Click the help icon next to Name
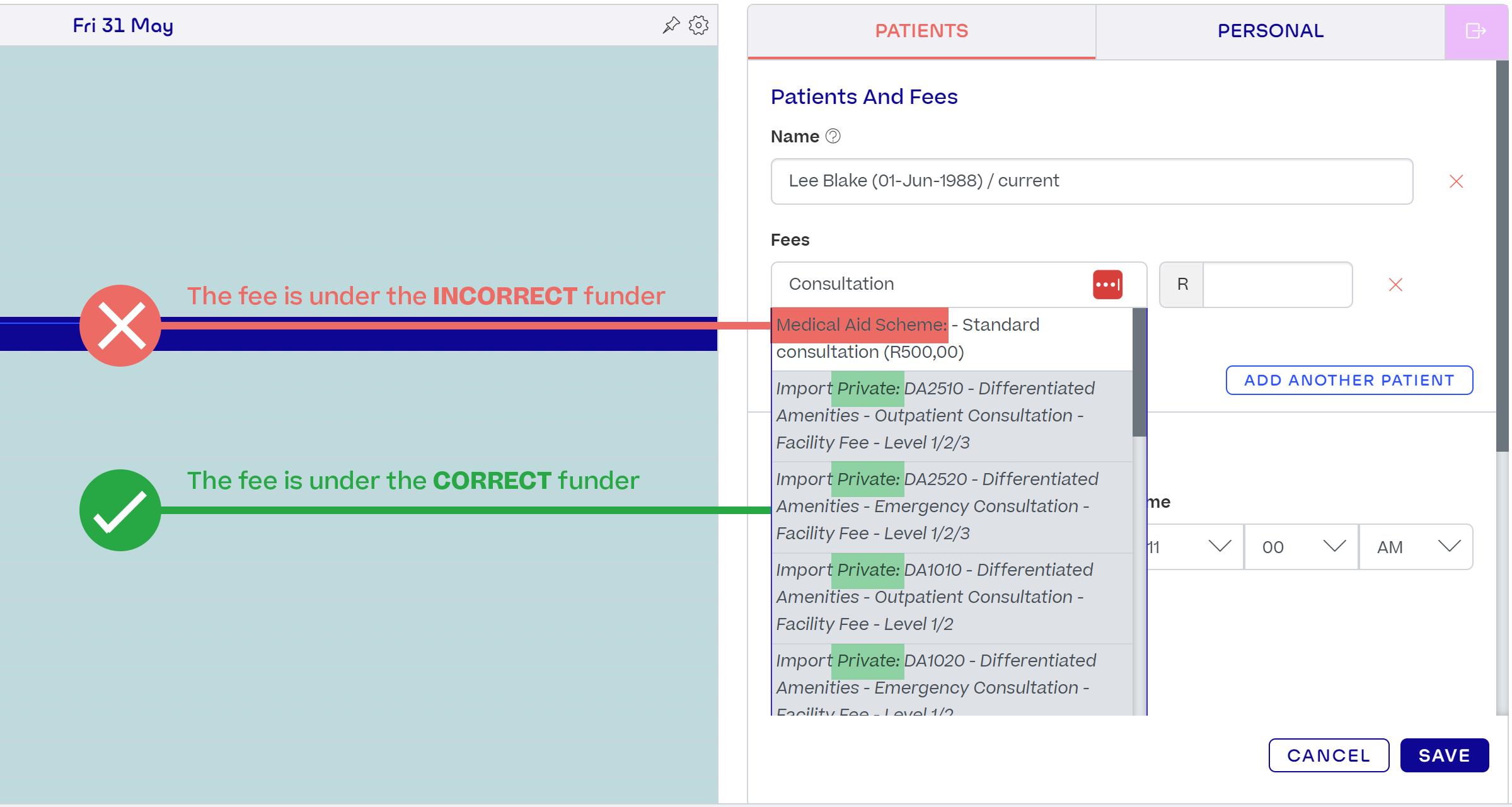Screen dimensions: 1512x807 click(833, 136)
